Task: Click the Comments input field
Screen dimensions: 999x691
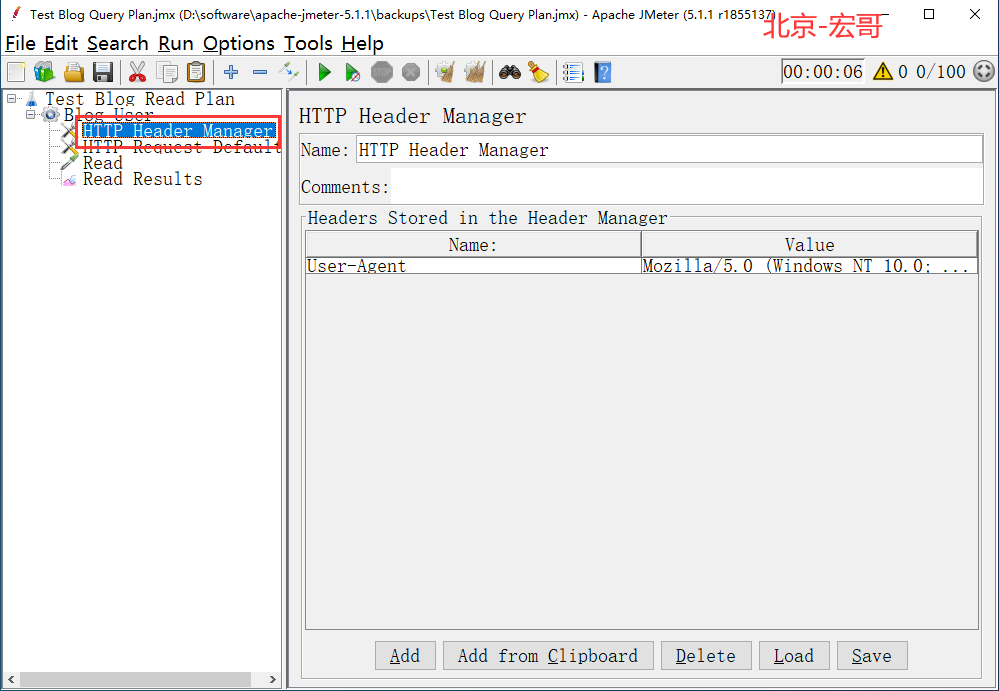Action: [687, 187]
